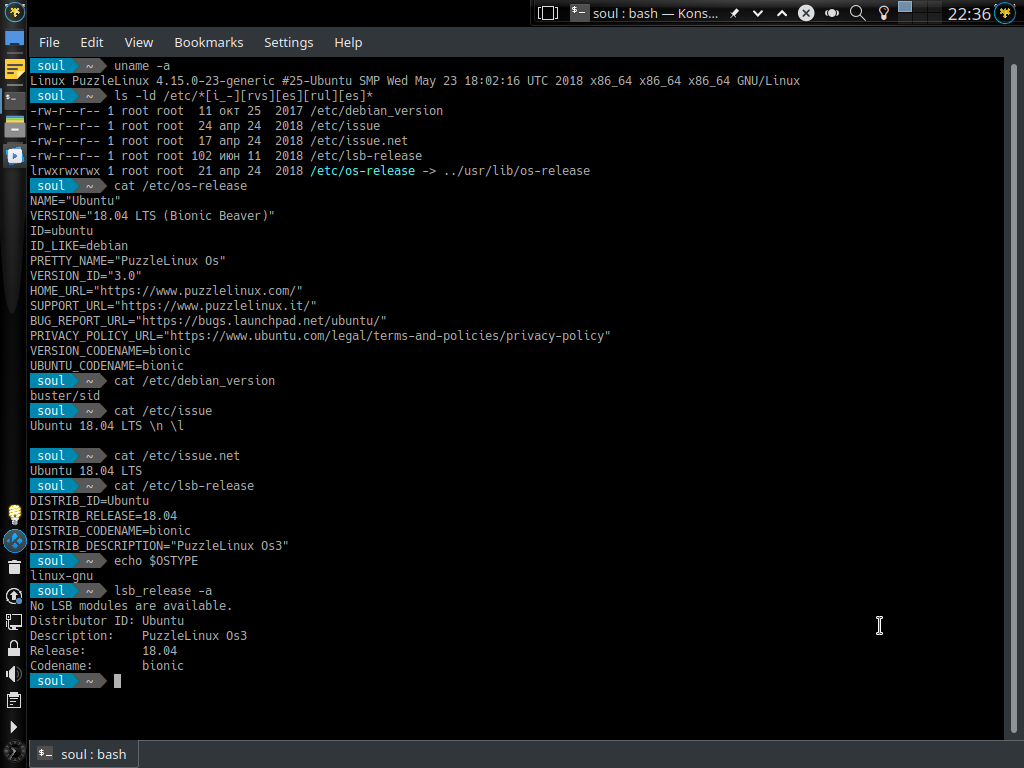Open the Bookmarks menu
This screenshot has height=768, width=1024.
208,42
